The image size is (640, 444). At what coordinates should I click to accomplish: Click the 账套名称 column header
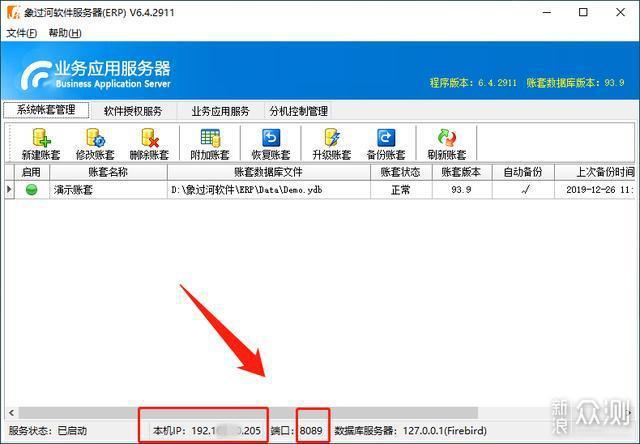point(108,172)
